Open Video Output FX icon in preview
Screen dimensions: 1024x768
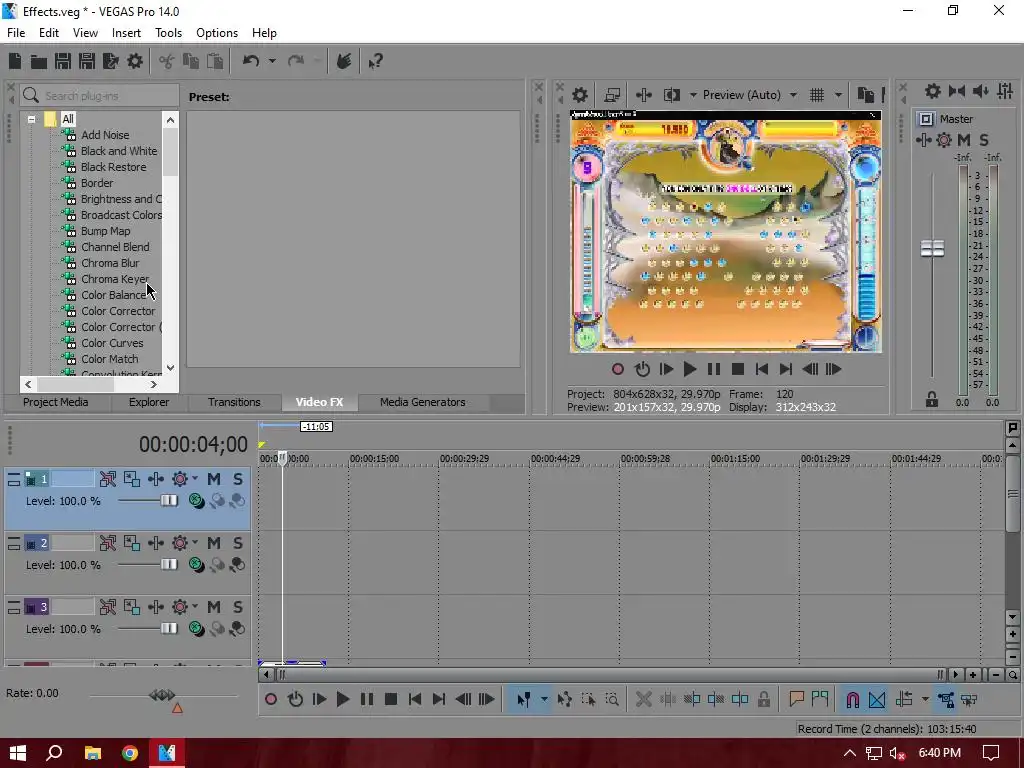(x=643, y=95)
